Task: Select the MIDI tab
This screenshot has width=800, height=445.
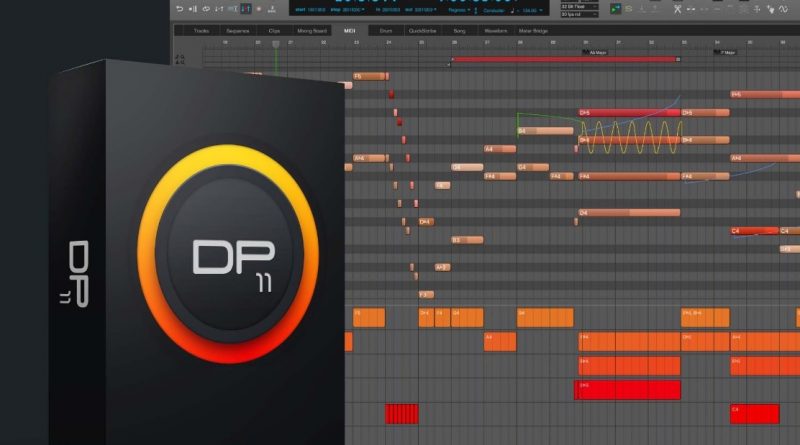Action: (x=349, y=31)
